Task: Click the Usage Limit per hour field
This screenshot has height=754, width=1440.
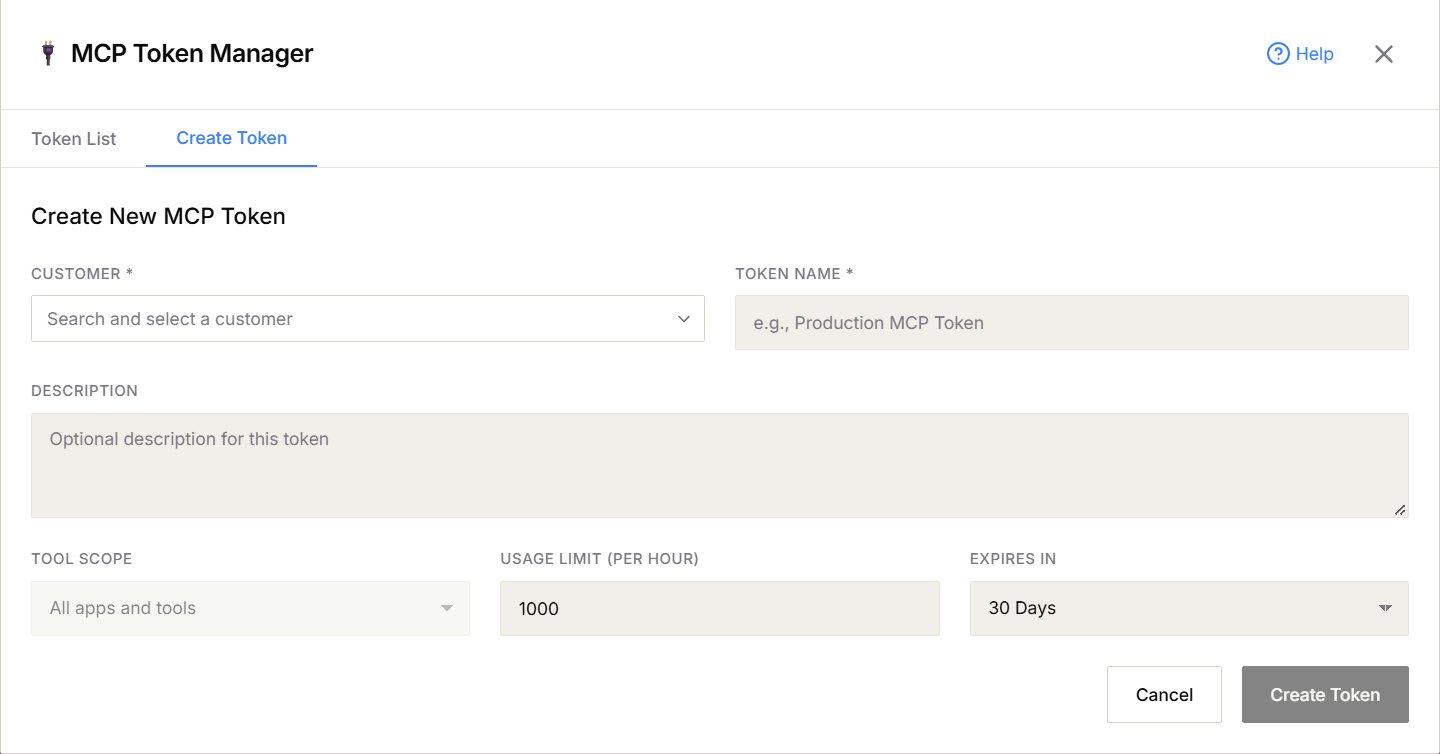Action: click(720, 608)
